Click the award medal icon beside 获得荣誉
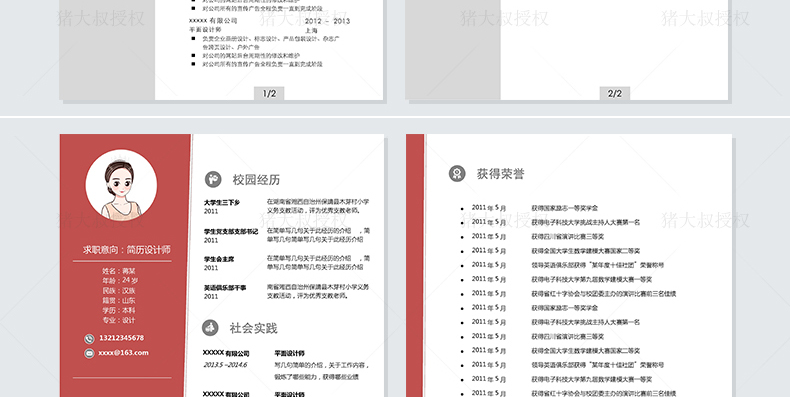 pos(457,174)
